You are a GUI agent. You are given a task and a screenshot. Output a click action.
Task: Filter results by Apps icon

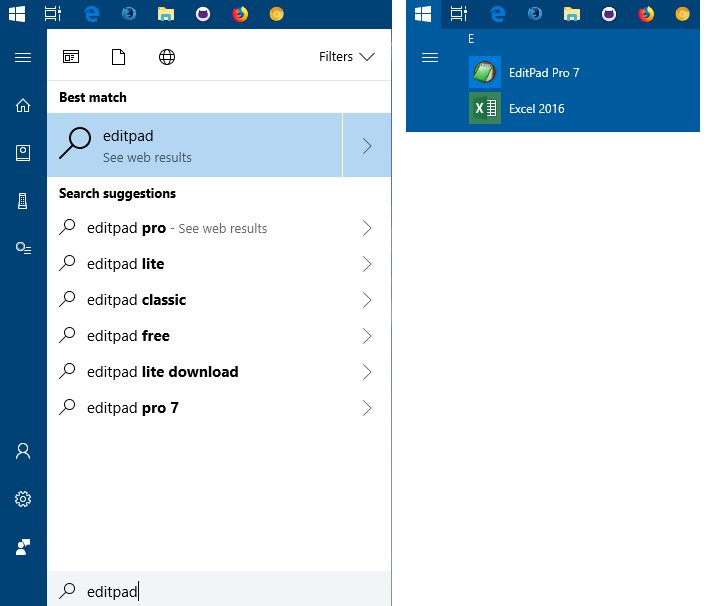tap(71, 57)
